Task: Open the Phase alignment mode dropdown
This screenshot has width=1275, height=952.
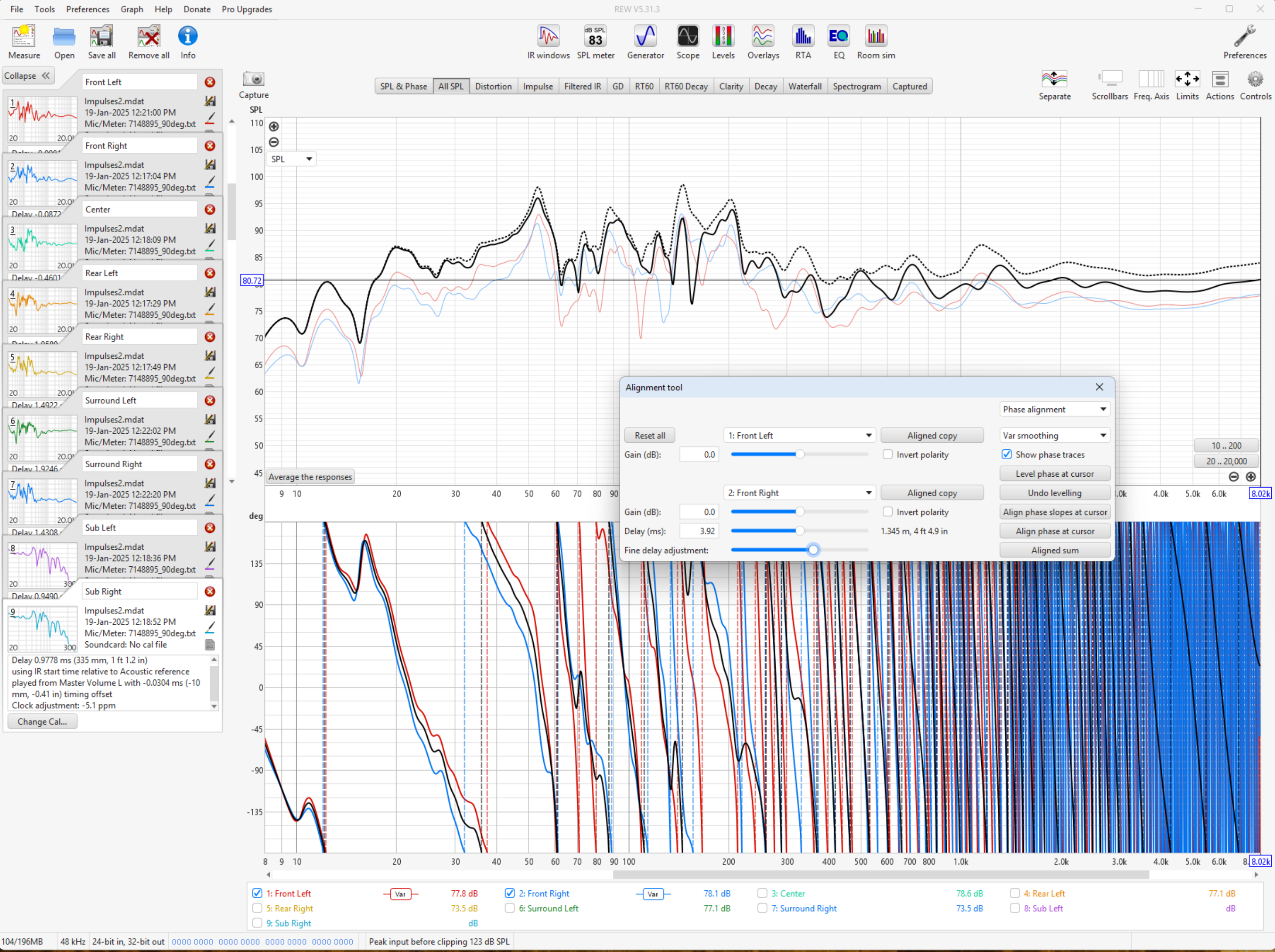Action: (x=1054, y=409)
